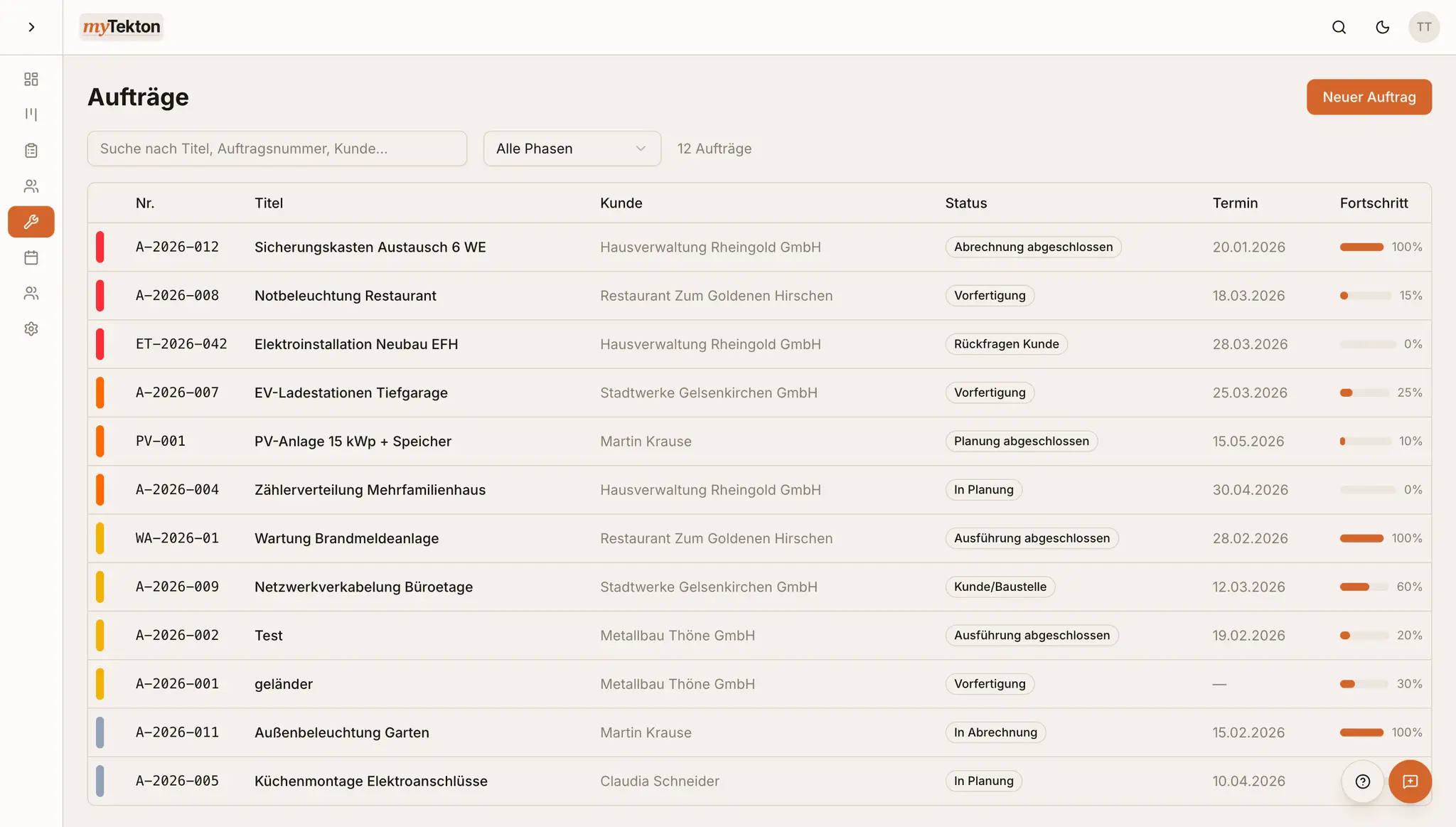Screen dimensions: 1456x827
Task: Open the team users icon above settings
Action: tap(31, 293)
